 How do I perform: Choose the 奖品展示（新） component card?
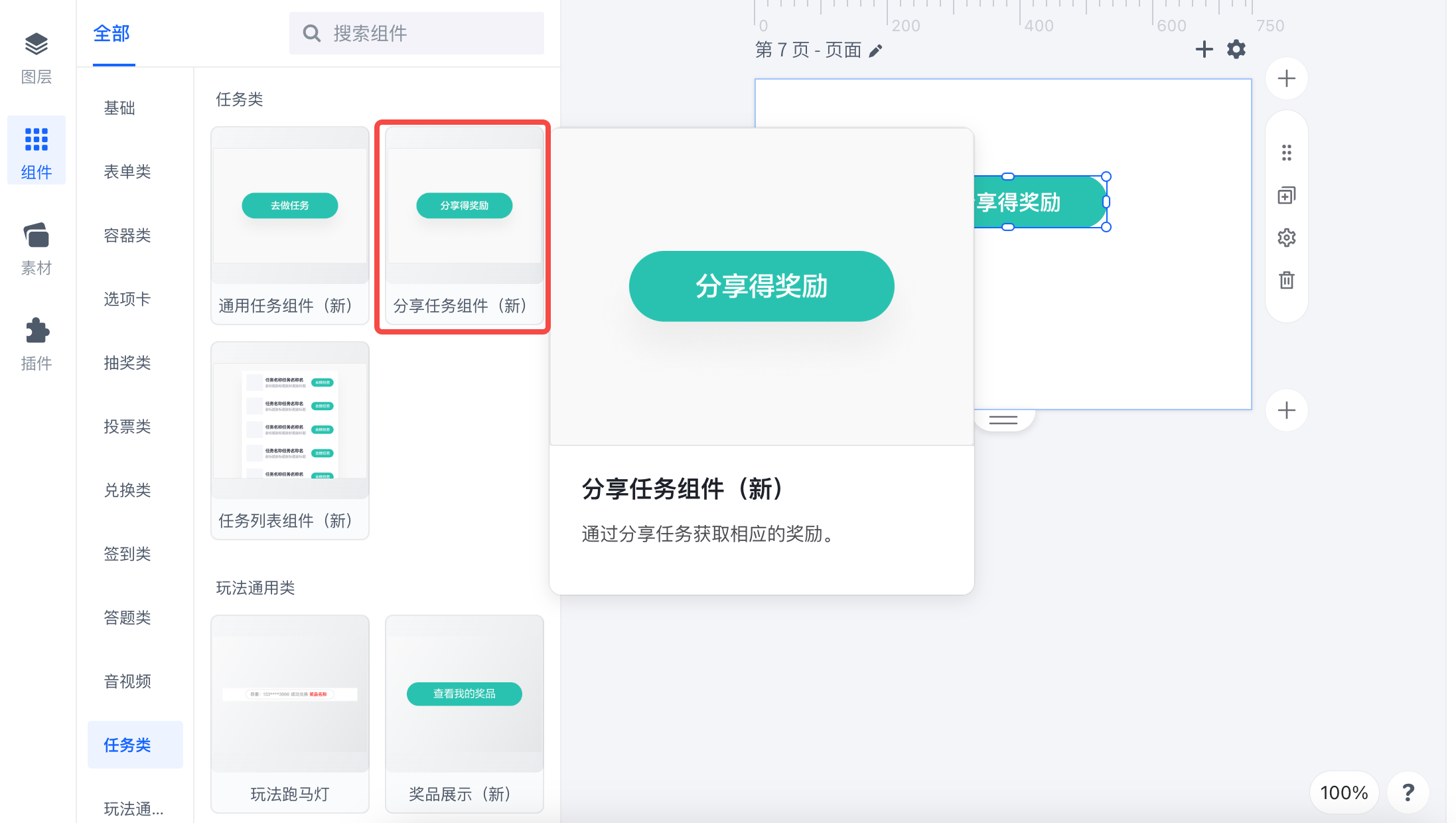[x=464, y=713]
